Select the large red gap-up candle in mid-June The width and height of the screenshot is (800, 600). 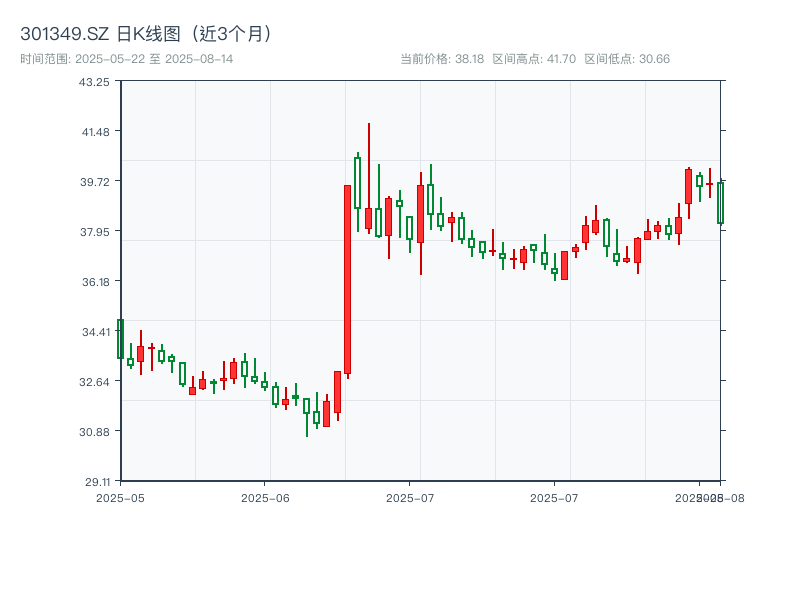[347, 280]
